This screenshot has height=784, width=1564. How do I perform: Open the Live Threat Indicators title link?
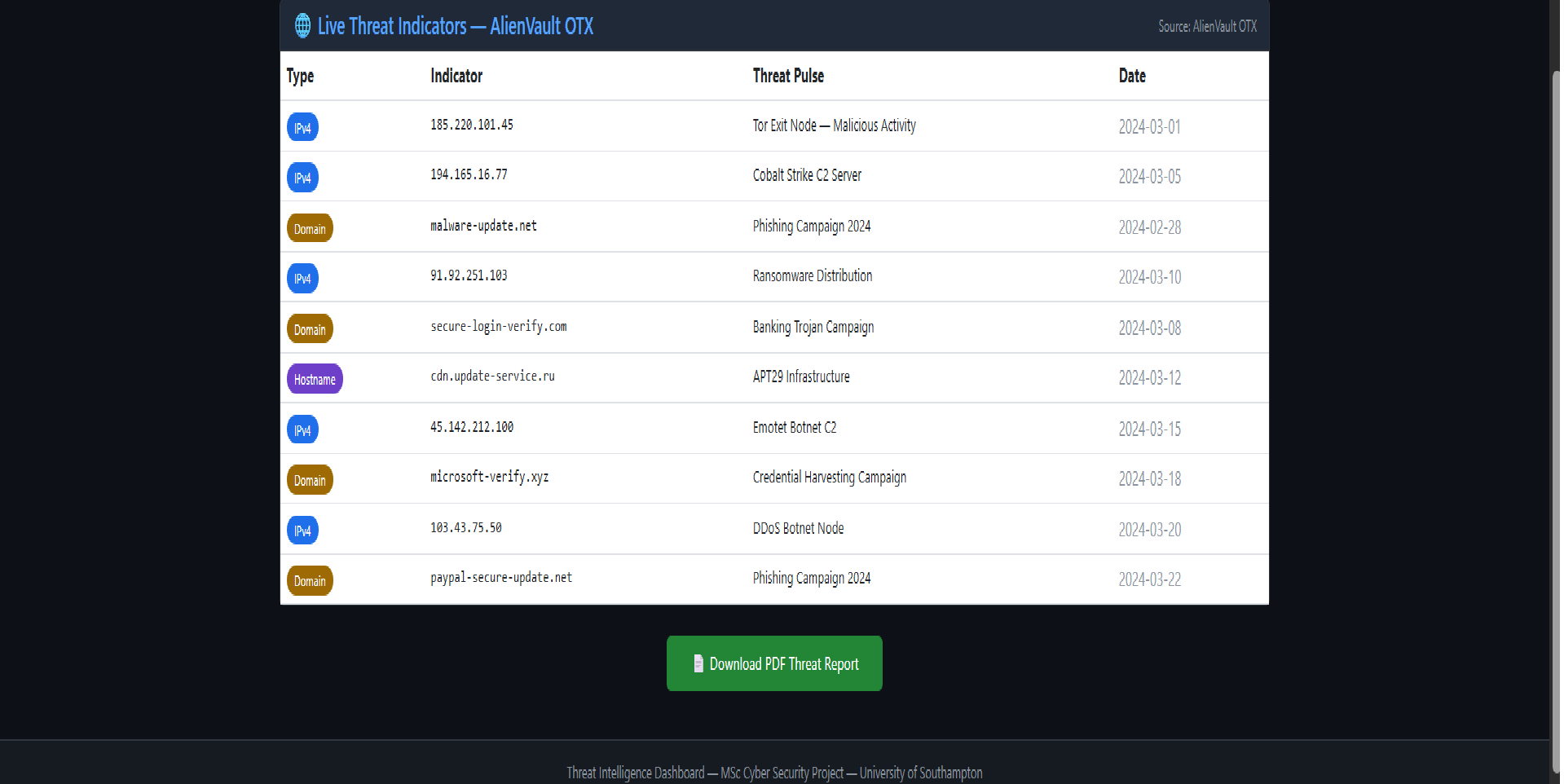[x=454, y=26]
